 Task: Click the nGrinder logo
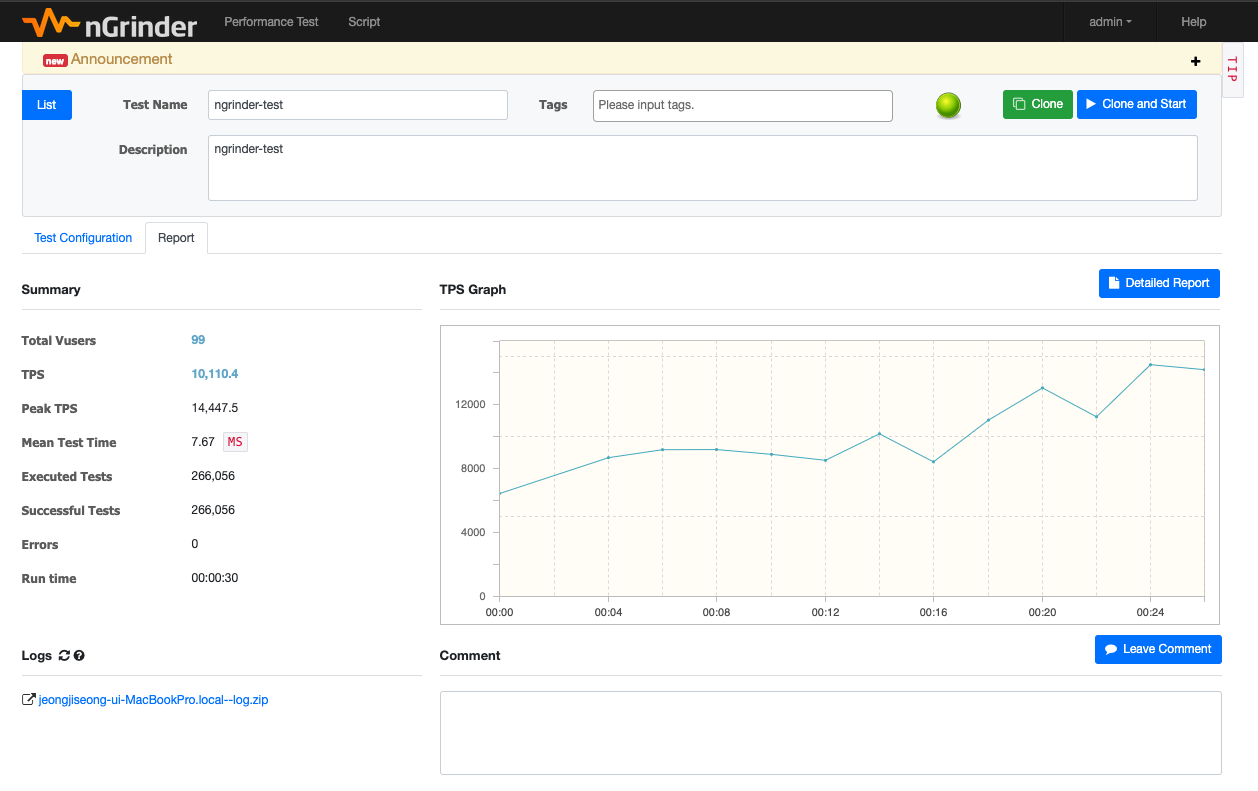pos(110,22)
